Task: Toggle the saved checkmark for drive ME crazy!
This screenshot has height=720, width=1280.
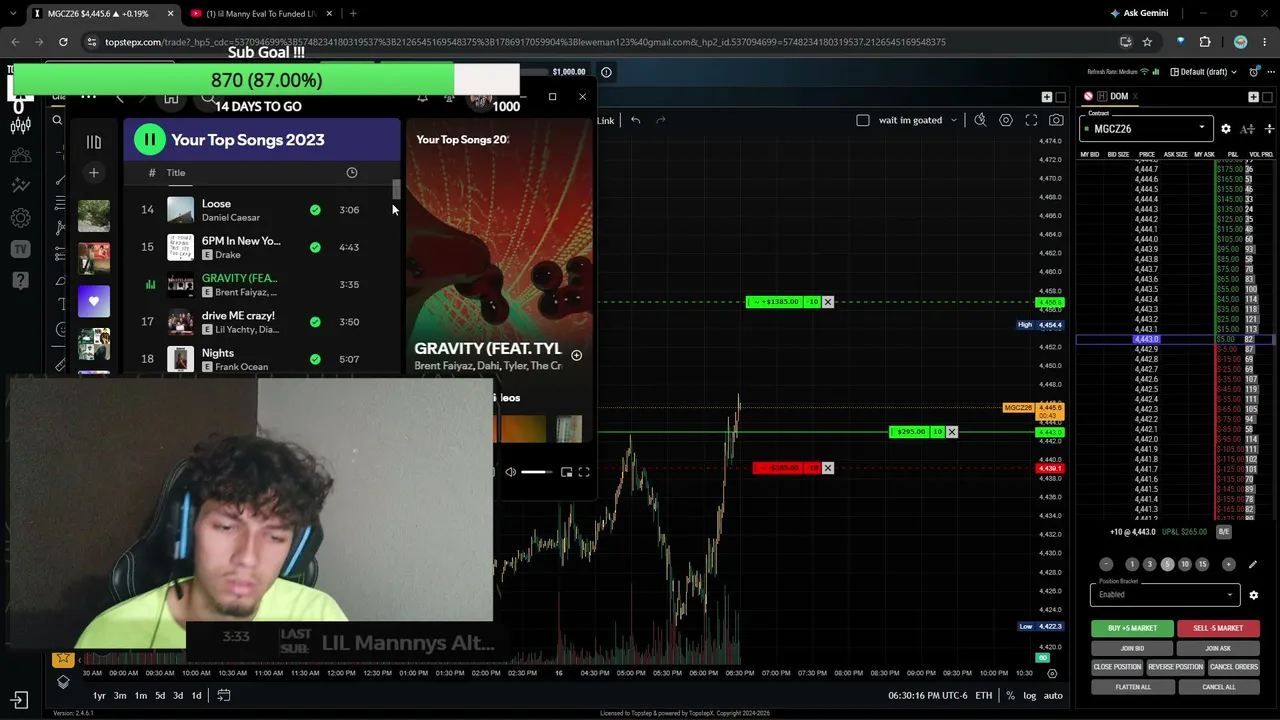Action: (315, 322)
